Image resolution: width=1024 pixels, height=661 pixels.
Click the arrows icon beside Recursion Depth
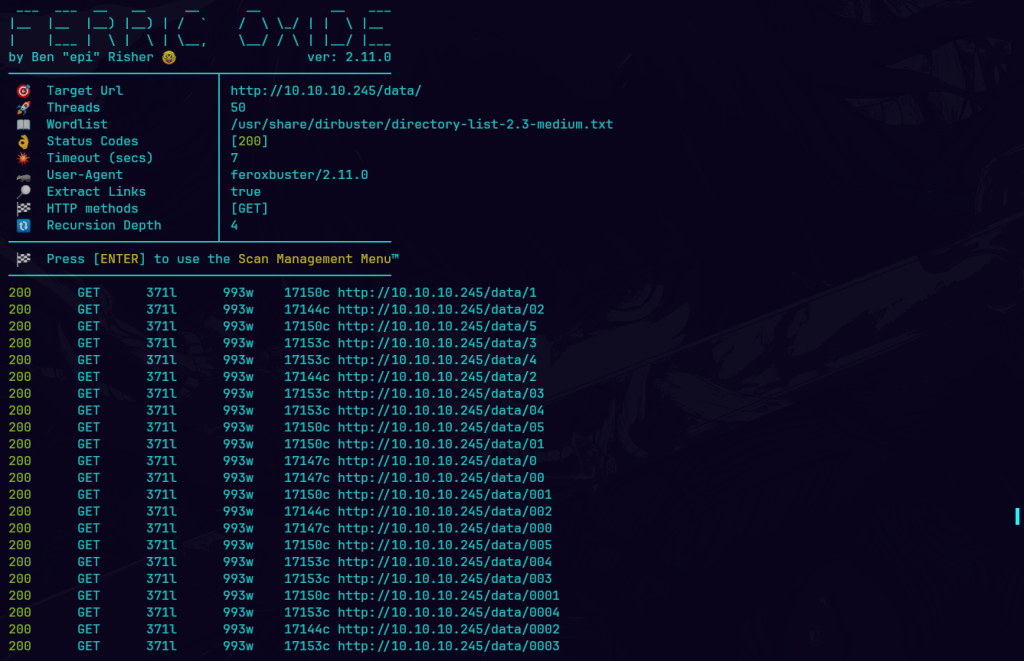point(23,226)
